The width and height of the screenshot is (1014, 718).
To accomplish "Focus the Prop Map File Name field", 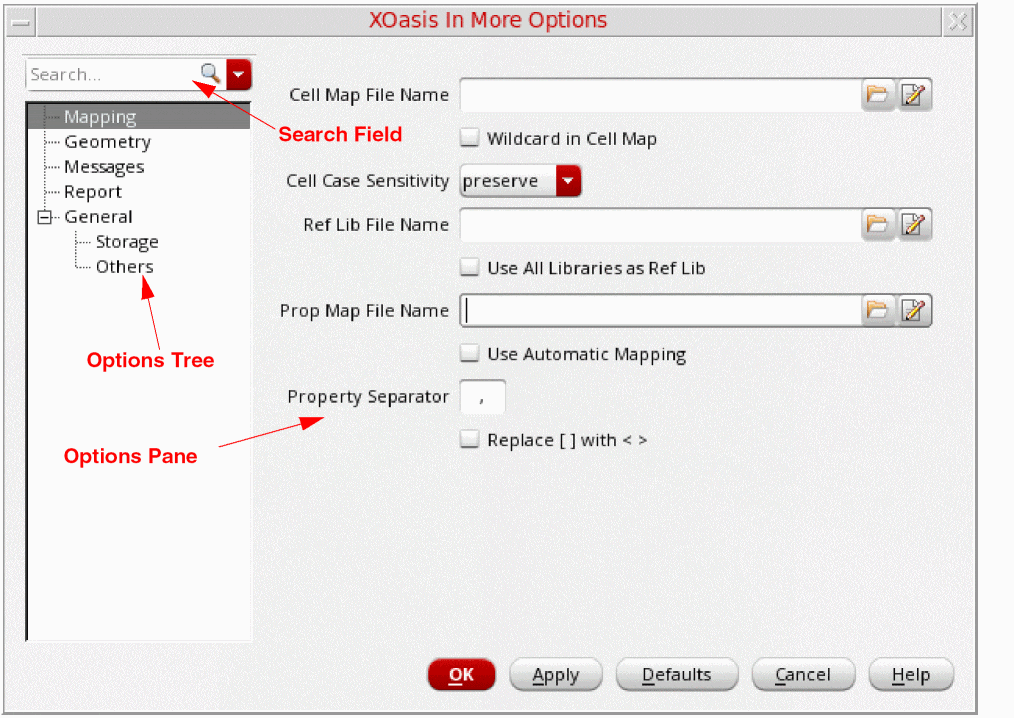I will coord(661,310).
